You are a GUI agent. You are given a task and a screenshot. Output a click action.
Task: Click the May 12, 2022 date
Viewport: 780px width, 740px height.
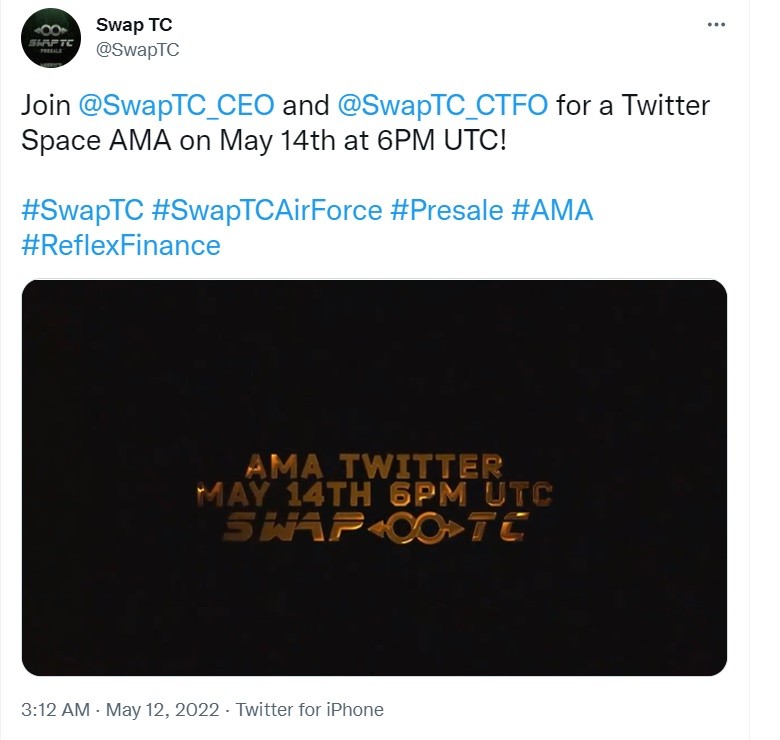tap(162, 710)
